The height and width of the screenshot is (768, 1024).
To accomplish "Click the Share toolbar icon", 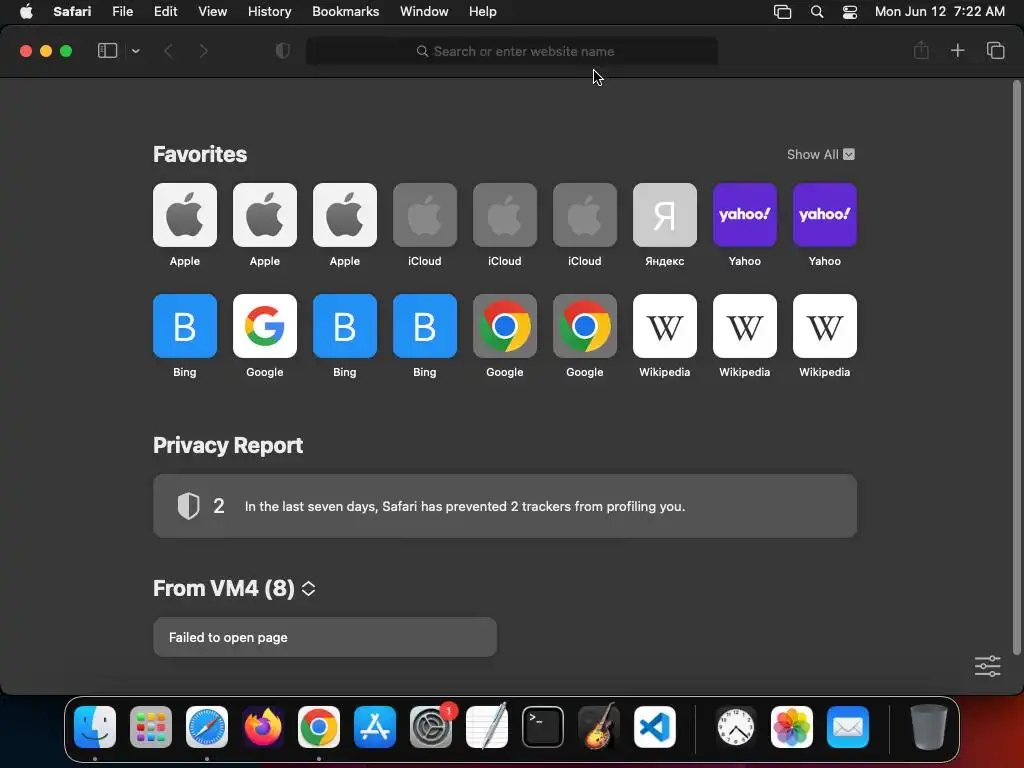I will tap(921, 50).
